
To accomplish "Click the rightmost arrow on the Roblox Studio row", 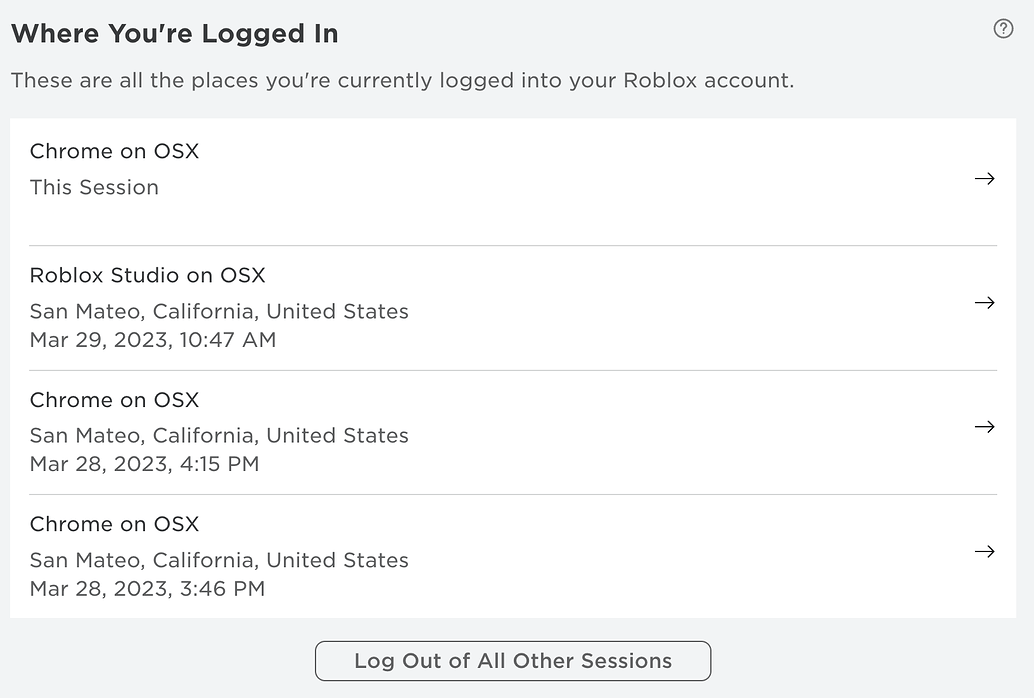I will coord(985,303).
